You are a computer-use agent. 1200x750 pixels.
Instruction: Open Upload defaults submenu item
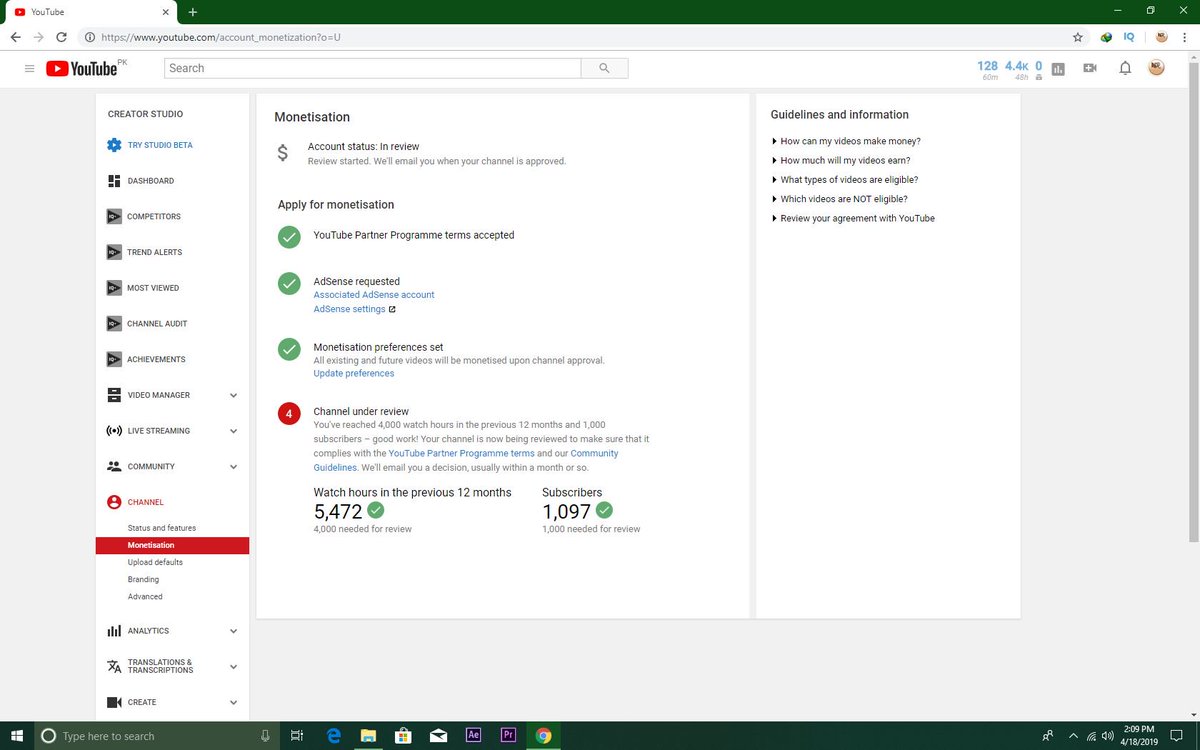coord(155,562)
